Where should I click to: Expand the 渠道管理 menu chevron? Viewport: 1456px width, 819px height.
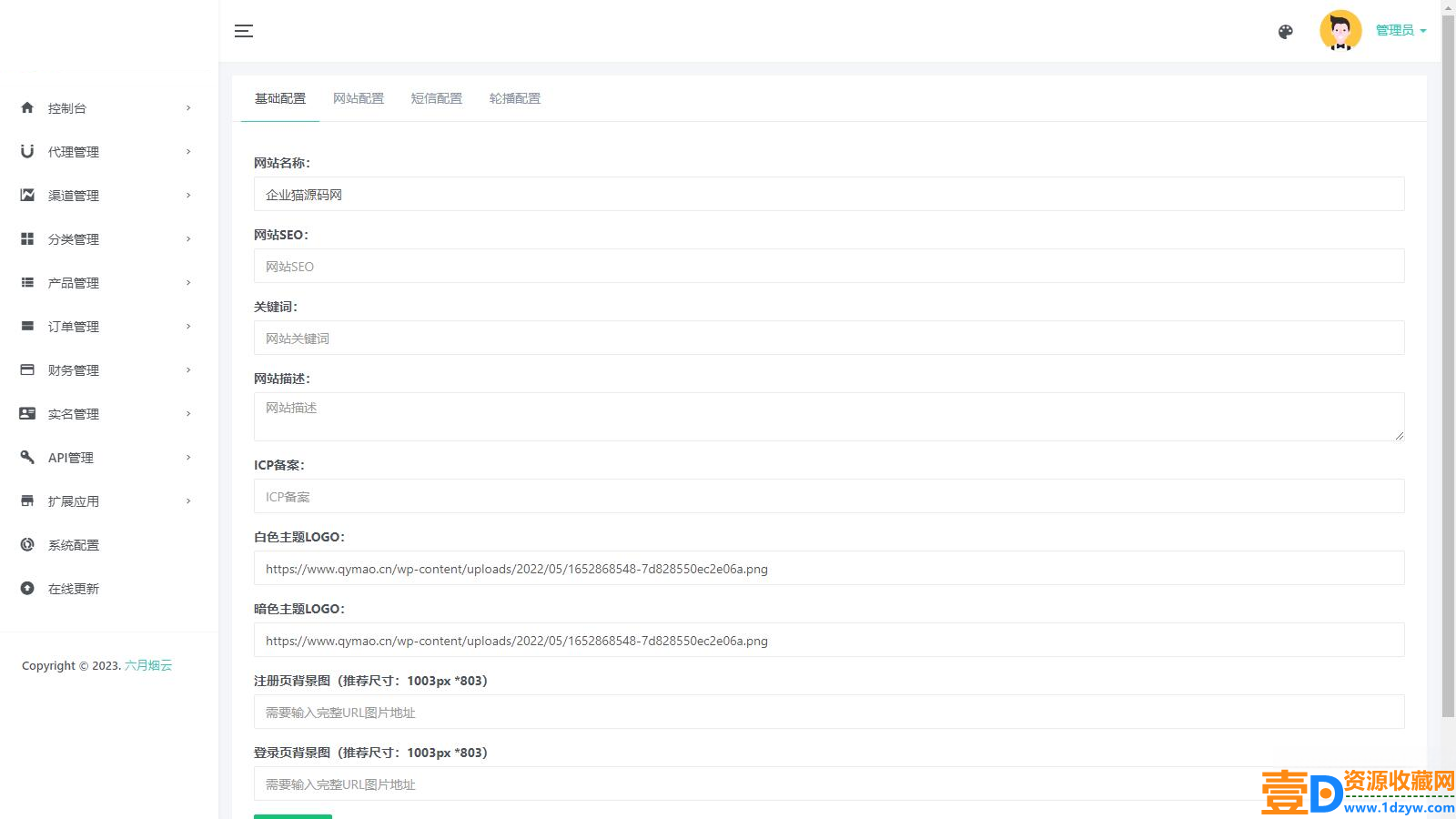188,196
